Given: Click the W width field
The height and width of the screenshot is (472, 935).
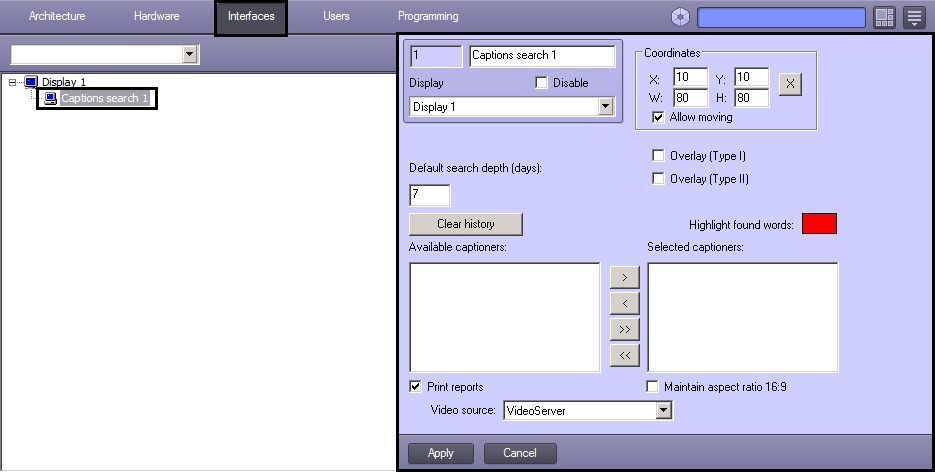Looking at the screenshot, I should pos(691,98).
